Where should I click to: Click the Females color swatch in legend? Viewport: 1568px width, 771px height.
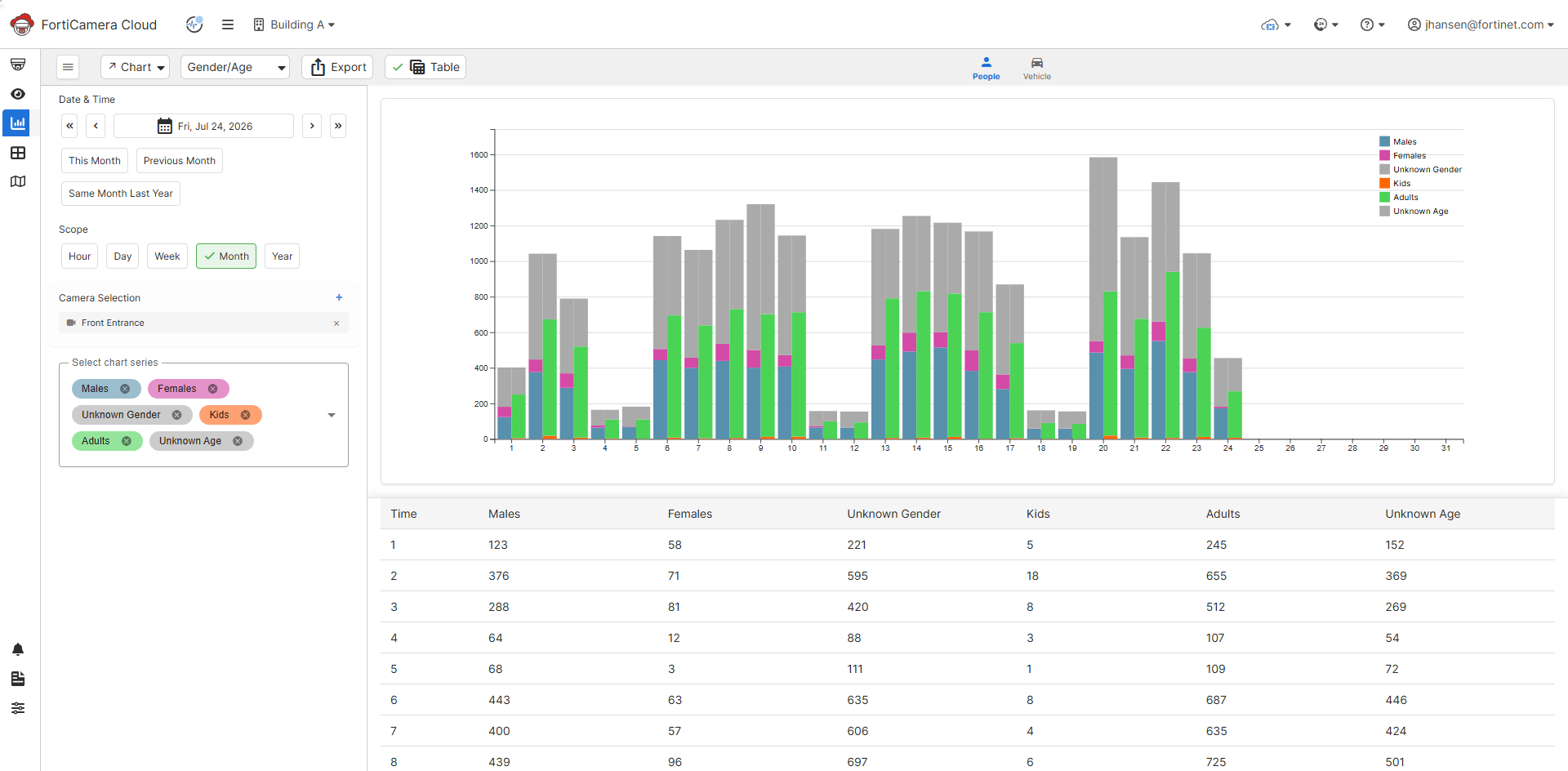click(1384, 155)
